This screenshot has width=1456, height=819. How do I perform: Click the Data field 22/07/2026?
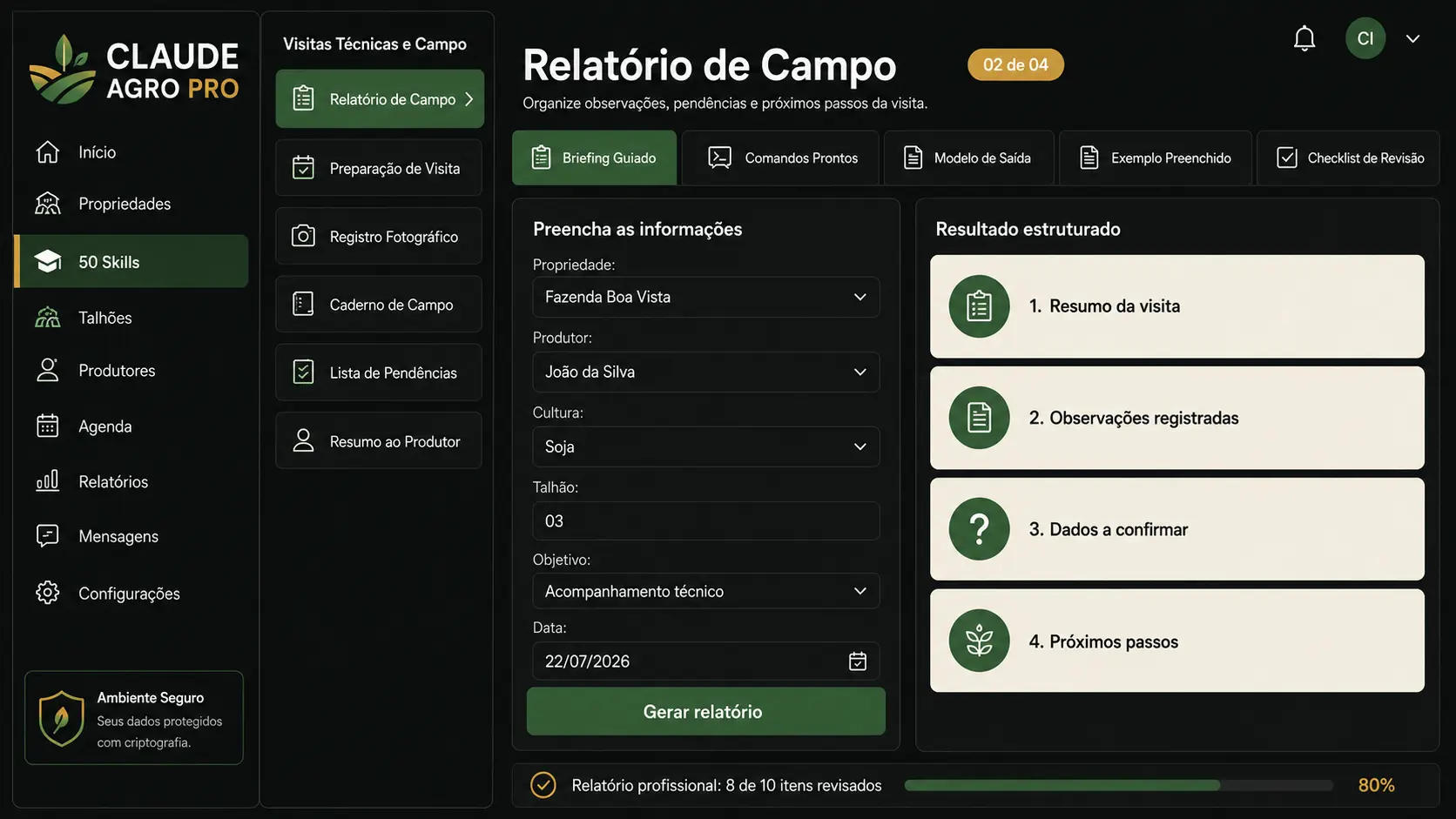click(x=706, y=661)
